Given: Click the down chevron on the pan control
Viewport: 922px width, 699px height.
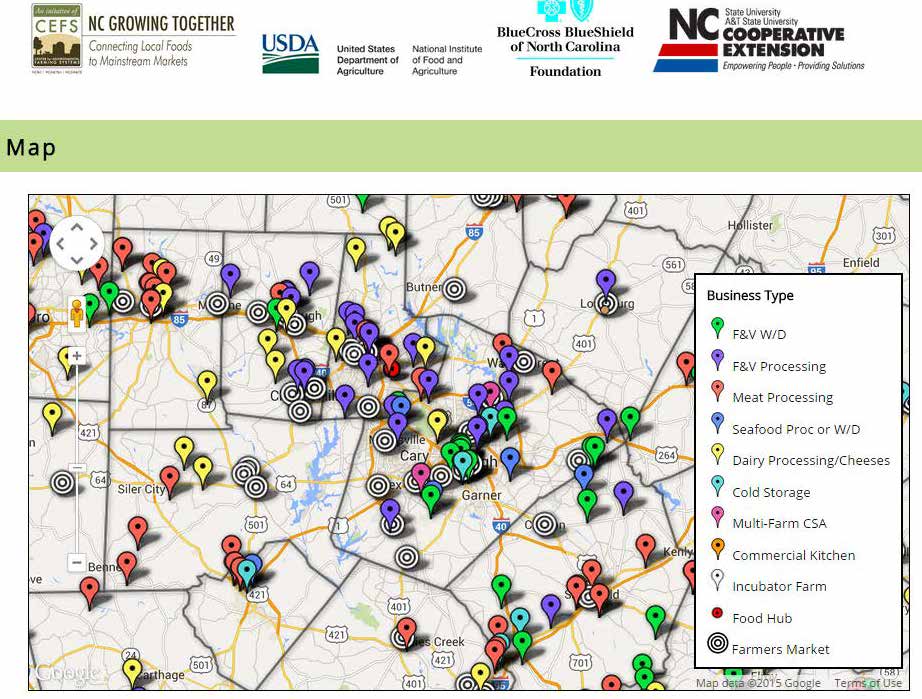Looking at the screenshot, I should tap(76, 259).
